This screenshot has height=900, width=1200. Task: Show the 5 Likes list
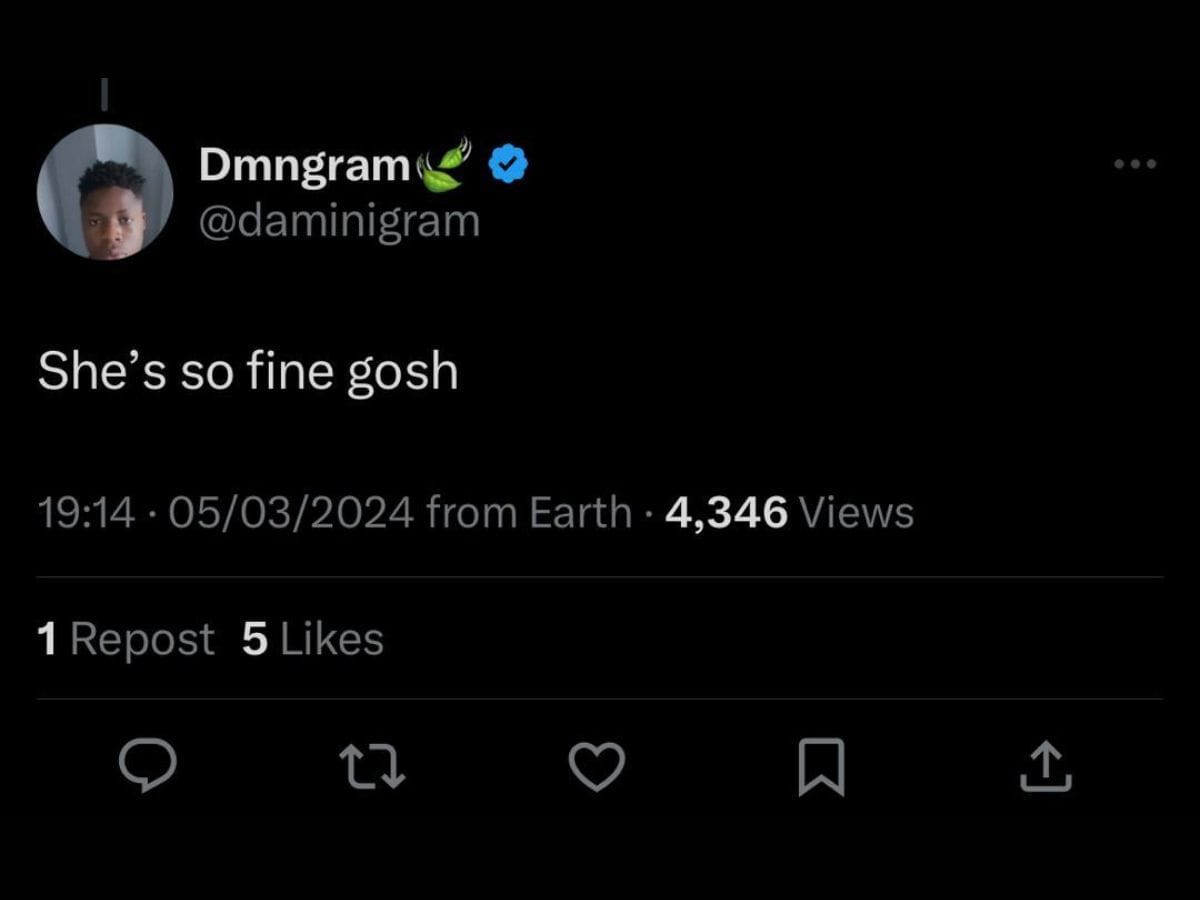[x=313, y=640]
